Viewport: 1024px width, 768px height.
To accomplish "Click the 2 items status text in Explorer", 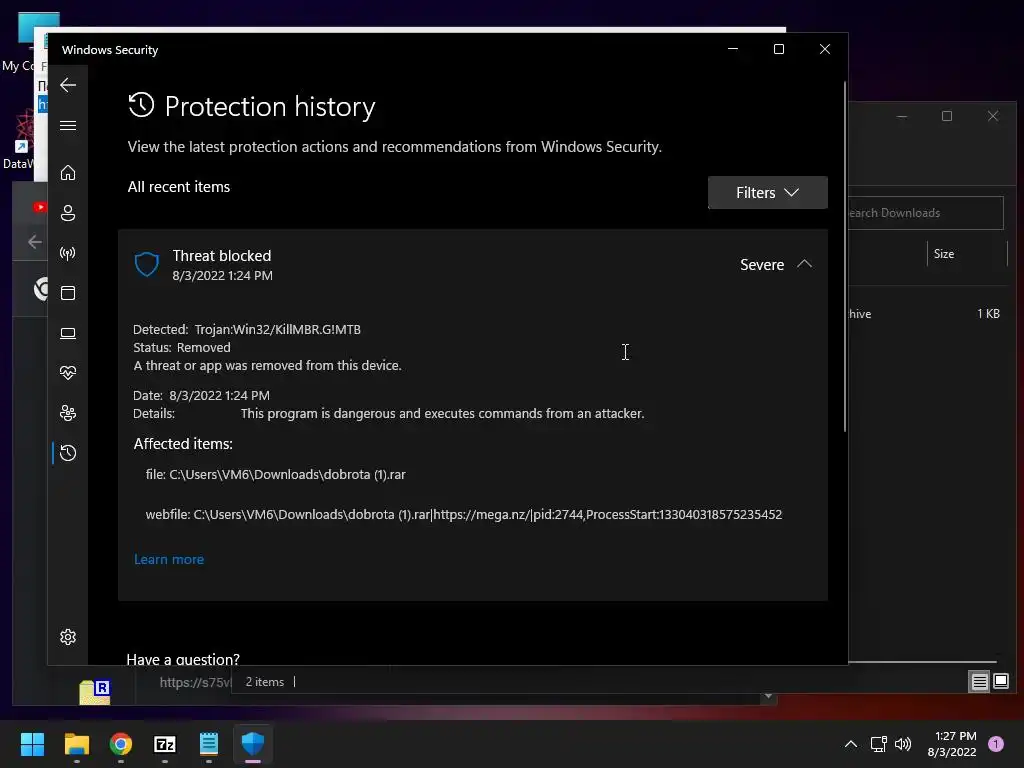I will (264, 682).
